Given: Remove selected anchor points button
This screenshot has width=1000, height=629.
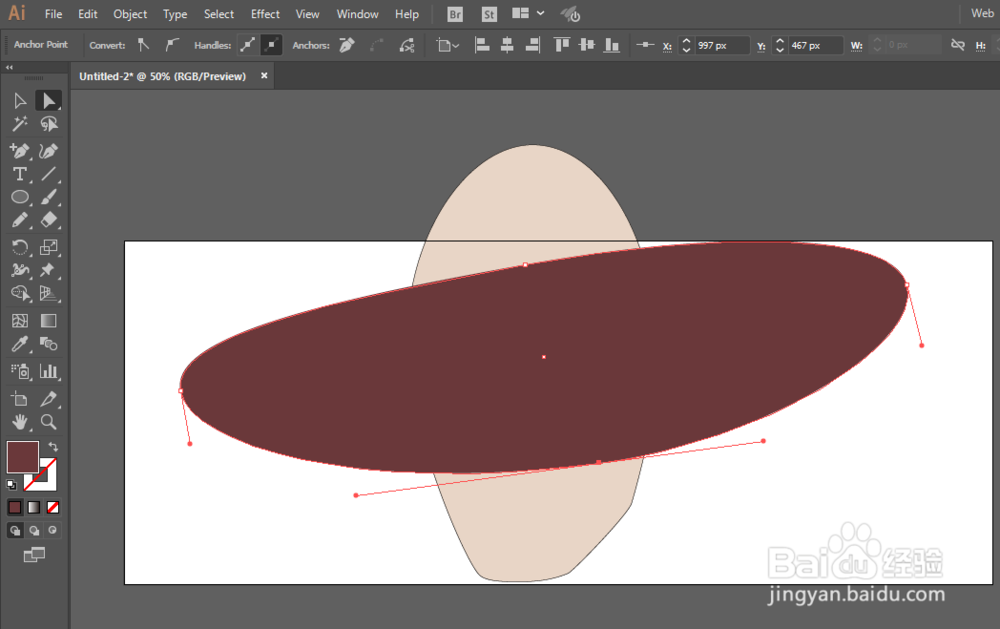Looking at the screenshot, I should point(347,45).
